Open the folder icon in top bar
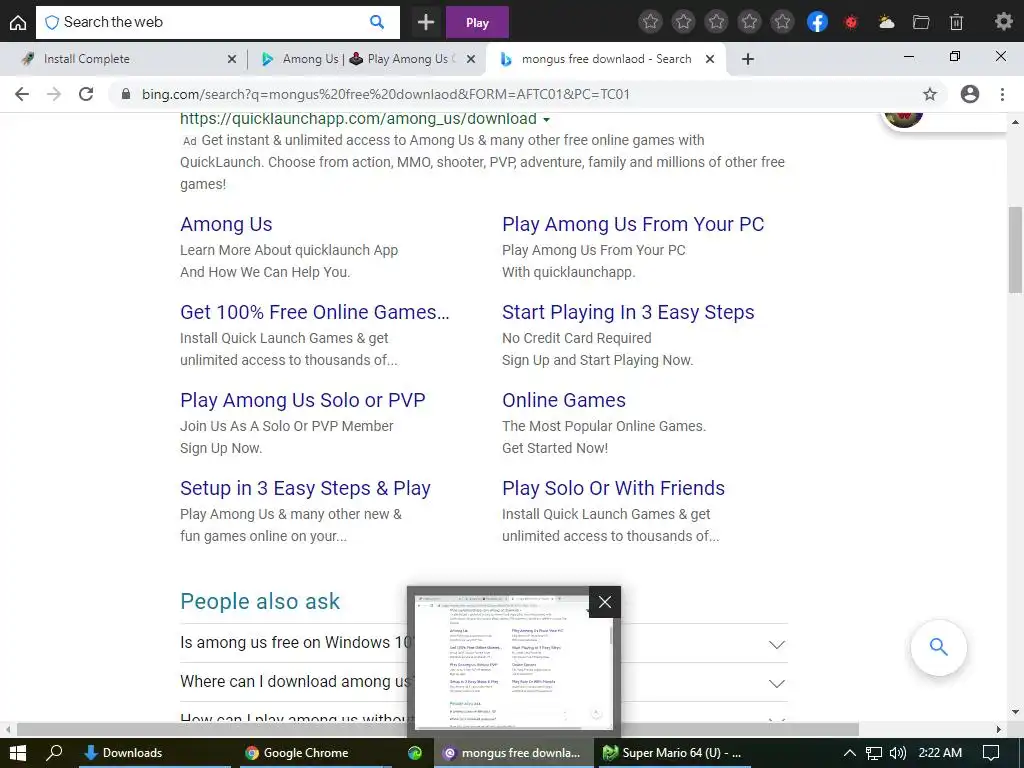Viewport: 1024px width, 768px height. coord(921,22)
